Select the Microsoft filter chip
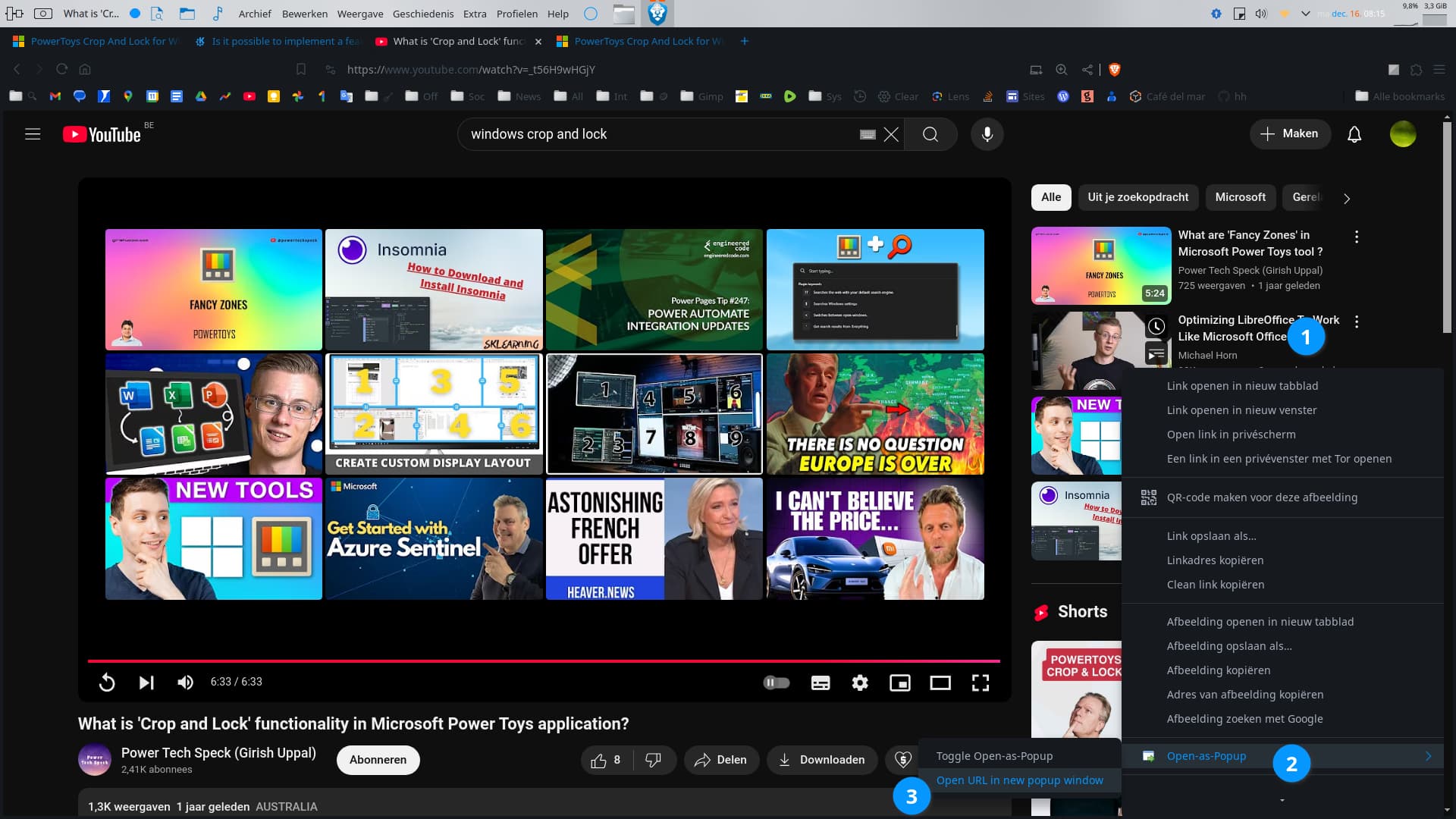 tap(1240, 197)
